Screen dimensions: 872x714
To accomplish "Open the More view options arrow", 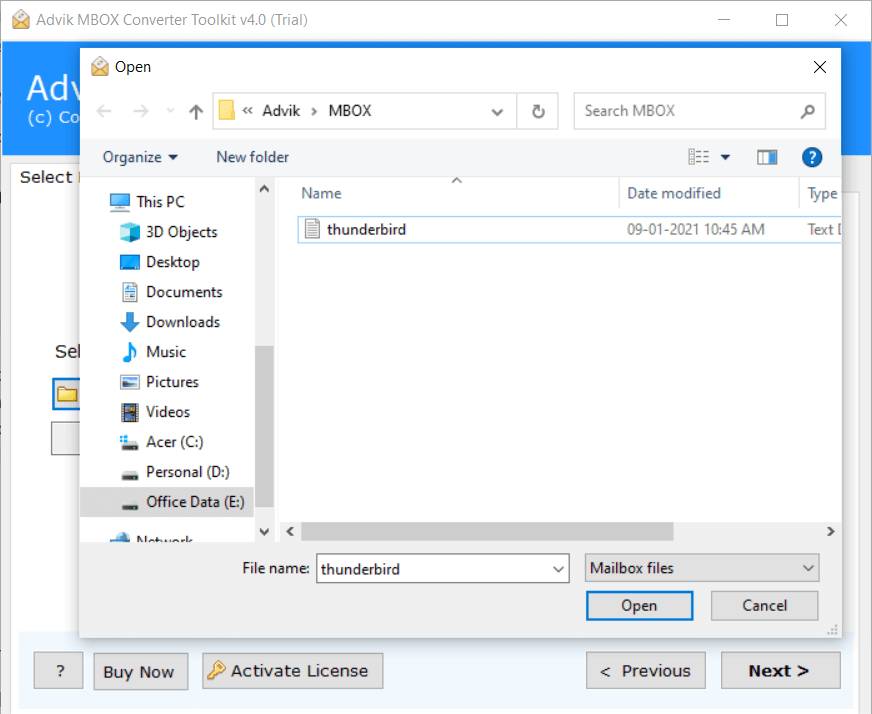I will tap(725, 157).
